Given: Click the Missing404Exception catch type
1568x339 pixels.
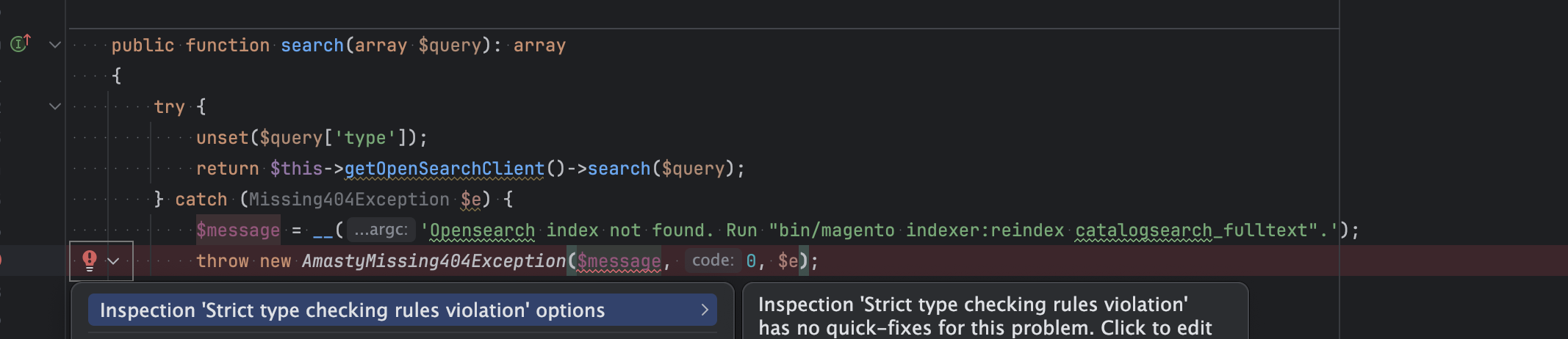Looking at the screenshot, I should pos(349,199).
